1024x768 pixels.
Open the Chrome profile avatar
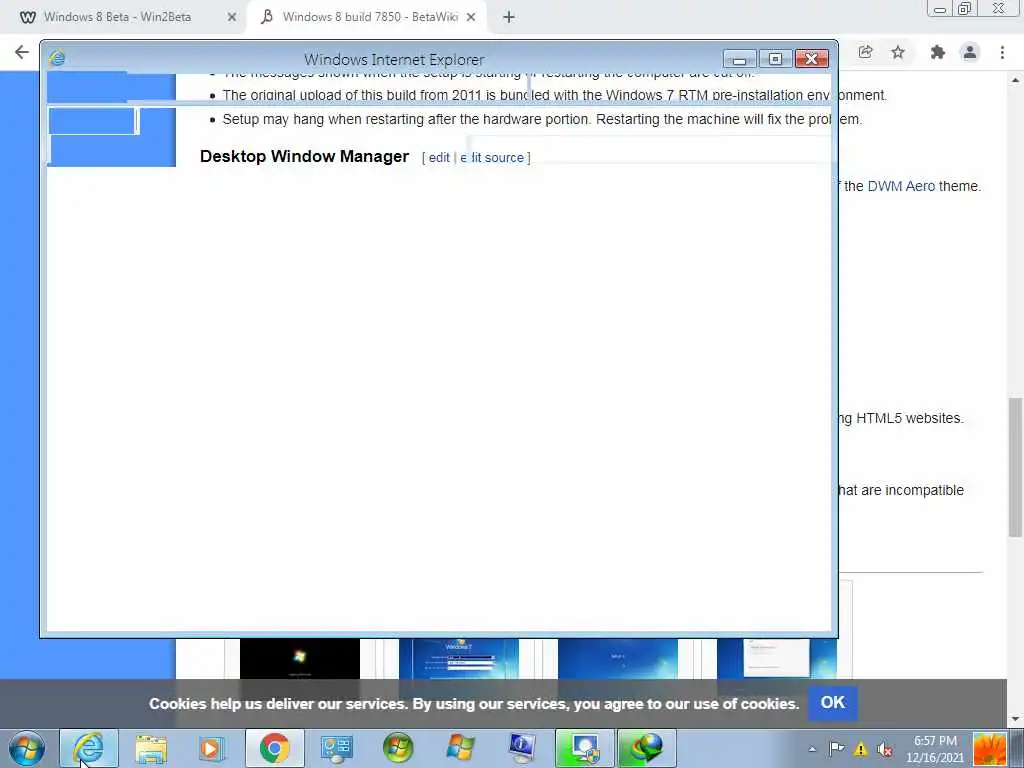click(x=970, y=52)
